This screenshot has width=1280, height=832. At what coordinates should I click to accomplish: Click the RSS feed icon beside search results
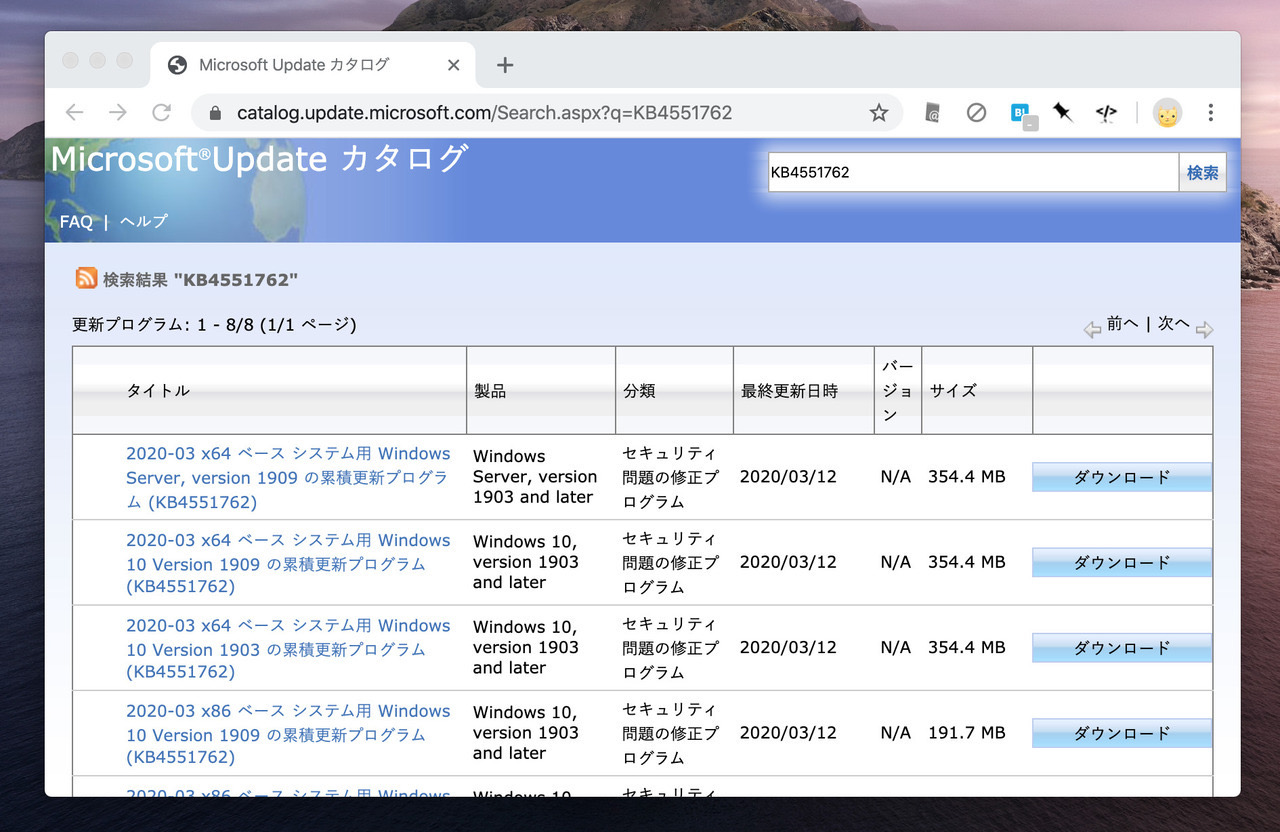[x=87, y=279]
